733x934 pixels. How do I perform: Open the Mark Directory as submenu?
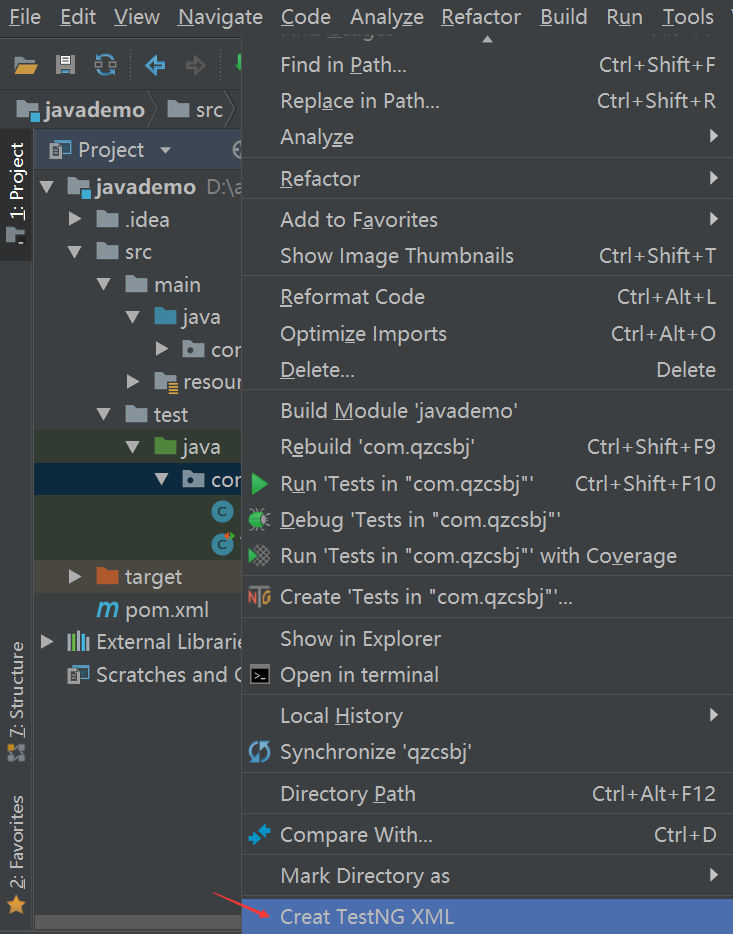pyautogui.click(x=487, y=876)
